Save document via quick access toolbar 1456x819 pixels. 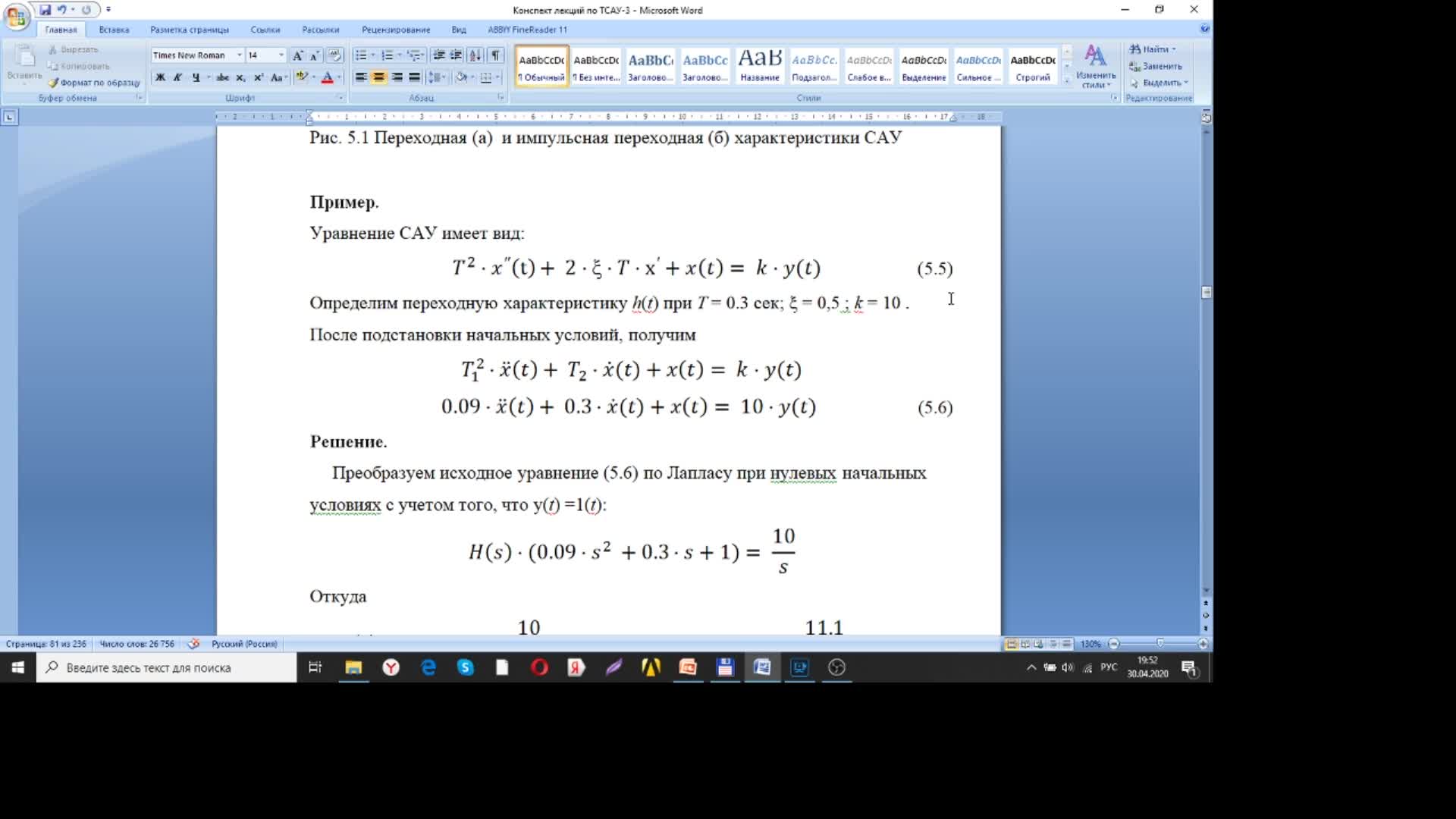pyautogui.click(x=45, y=10)
